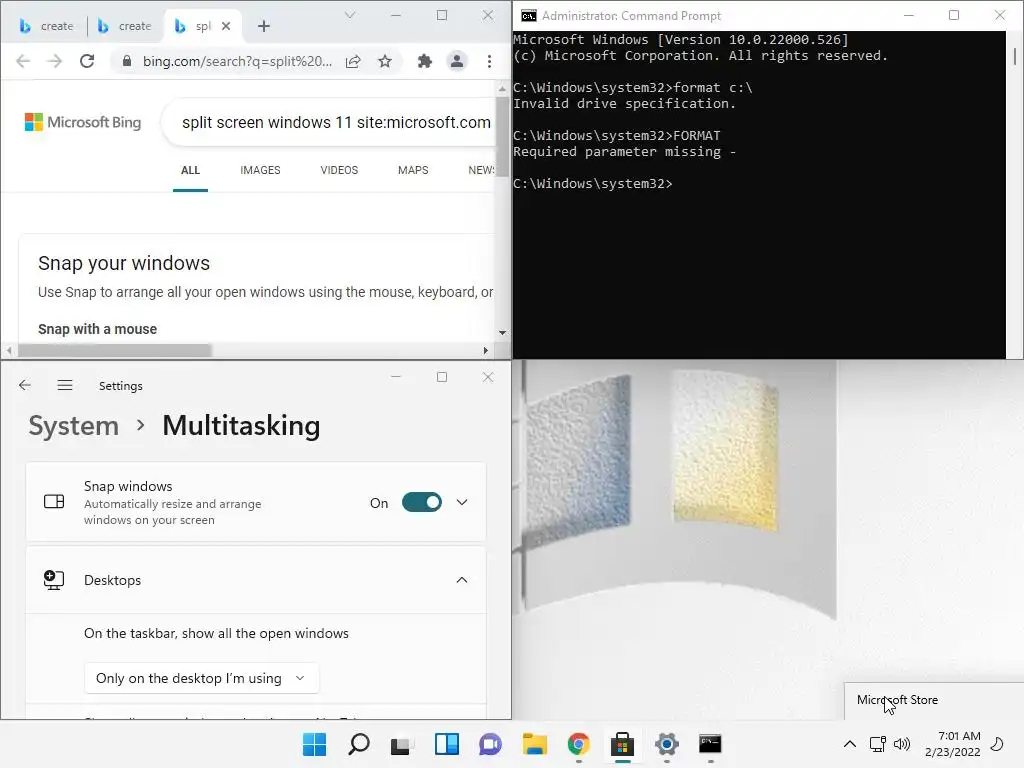The image size is (1024, 768).
Task: Open 'Only on the desktop I'm using' dropdown
Action: pyautogui.click(x=201, y=678)
